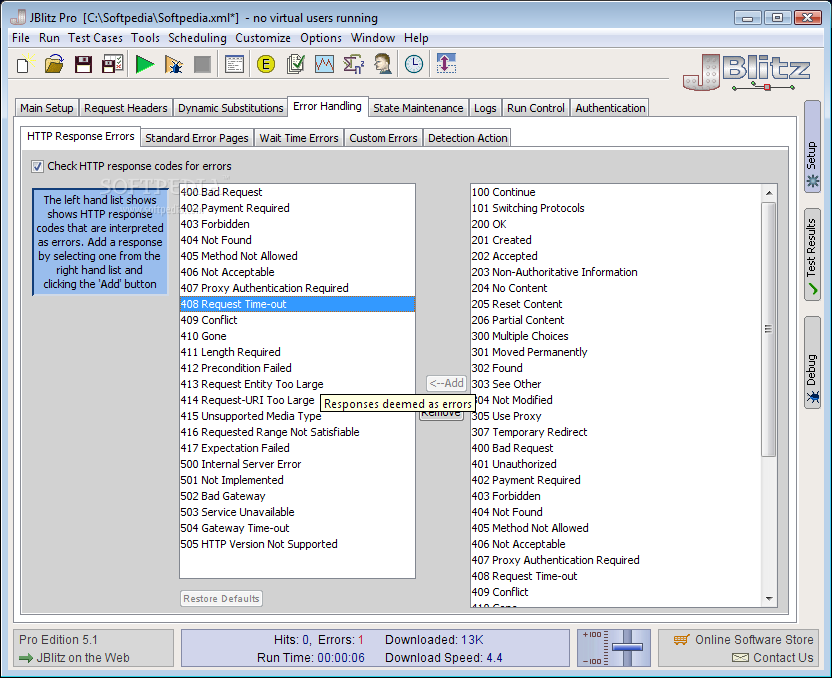Run in debug mode with the bug icon

click(174, 65)
